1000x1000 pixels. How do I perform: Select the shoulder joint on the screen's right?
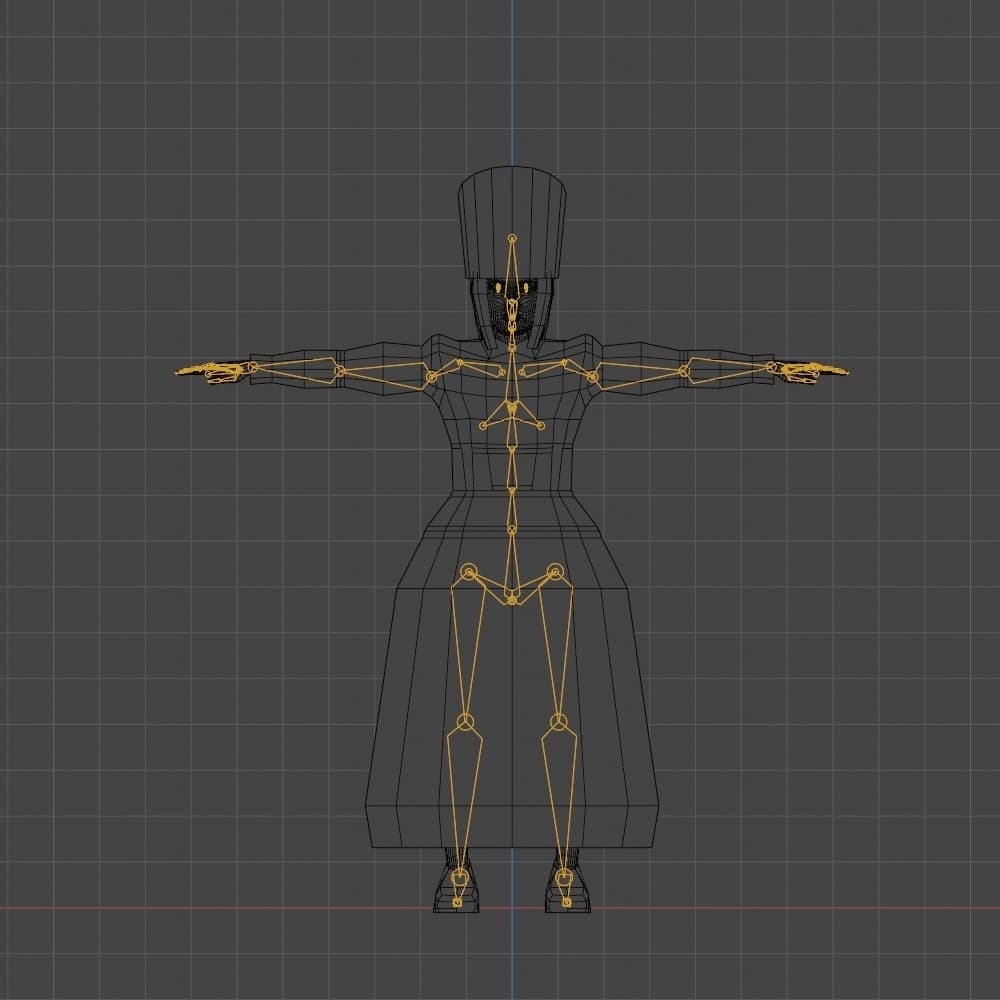[593, 377]
